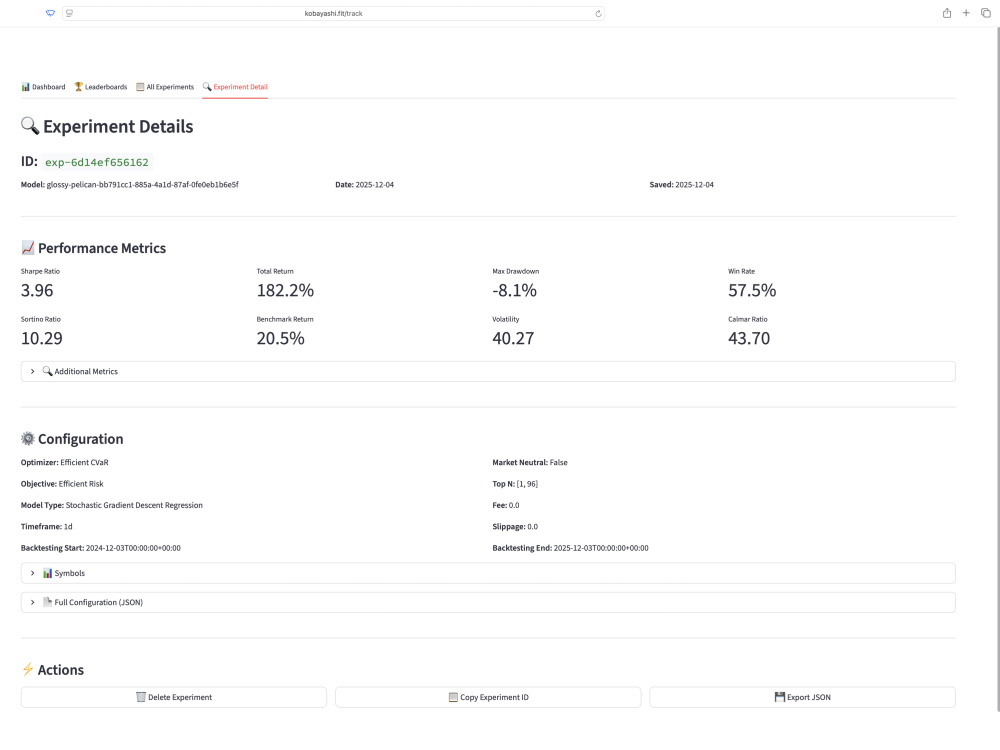
Task: Expand the Symbols section
Action: coord(488,573)
